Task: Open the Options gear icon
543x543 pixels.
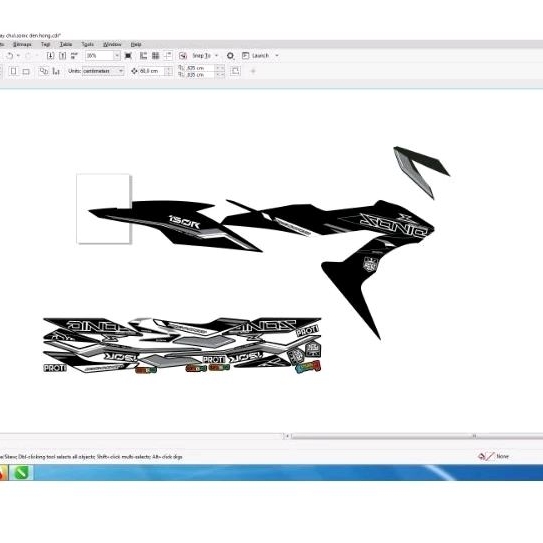Action: point(230,55)
